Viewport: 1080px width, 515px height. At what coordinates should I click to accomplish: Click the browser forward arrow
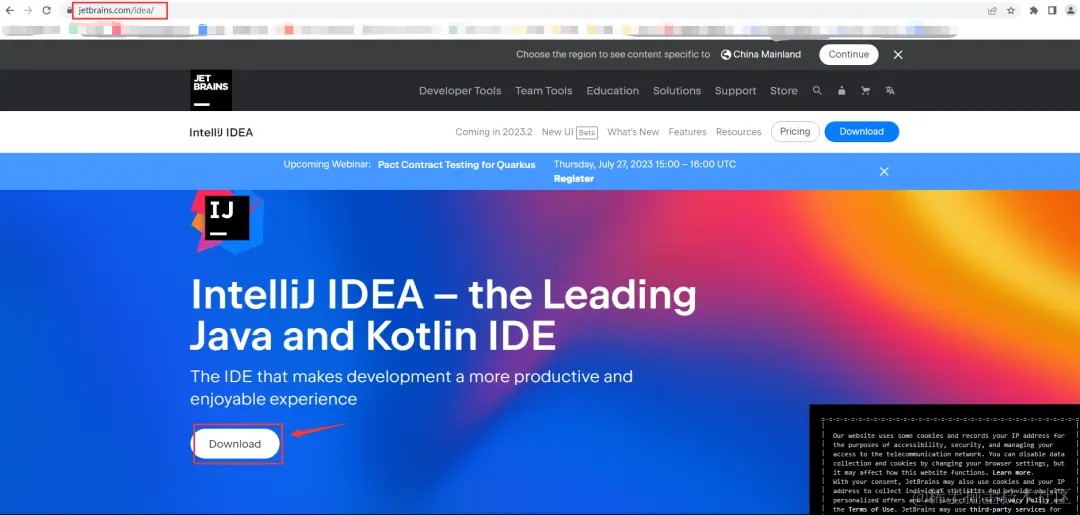[x=28, y=10]
